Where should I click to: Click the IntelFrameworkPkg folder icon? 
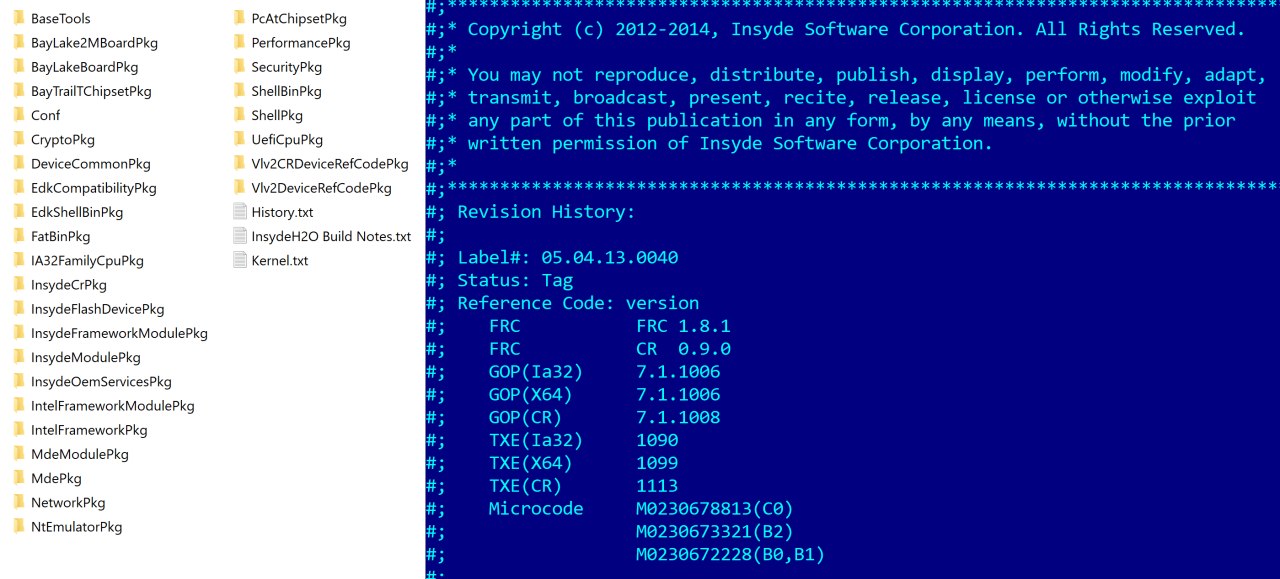[18, 429]
